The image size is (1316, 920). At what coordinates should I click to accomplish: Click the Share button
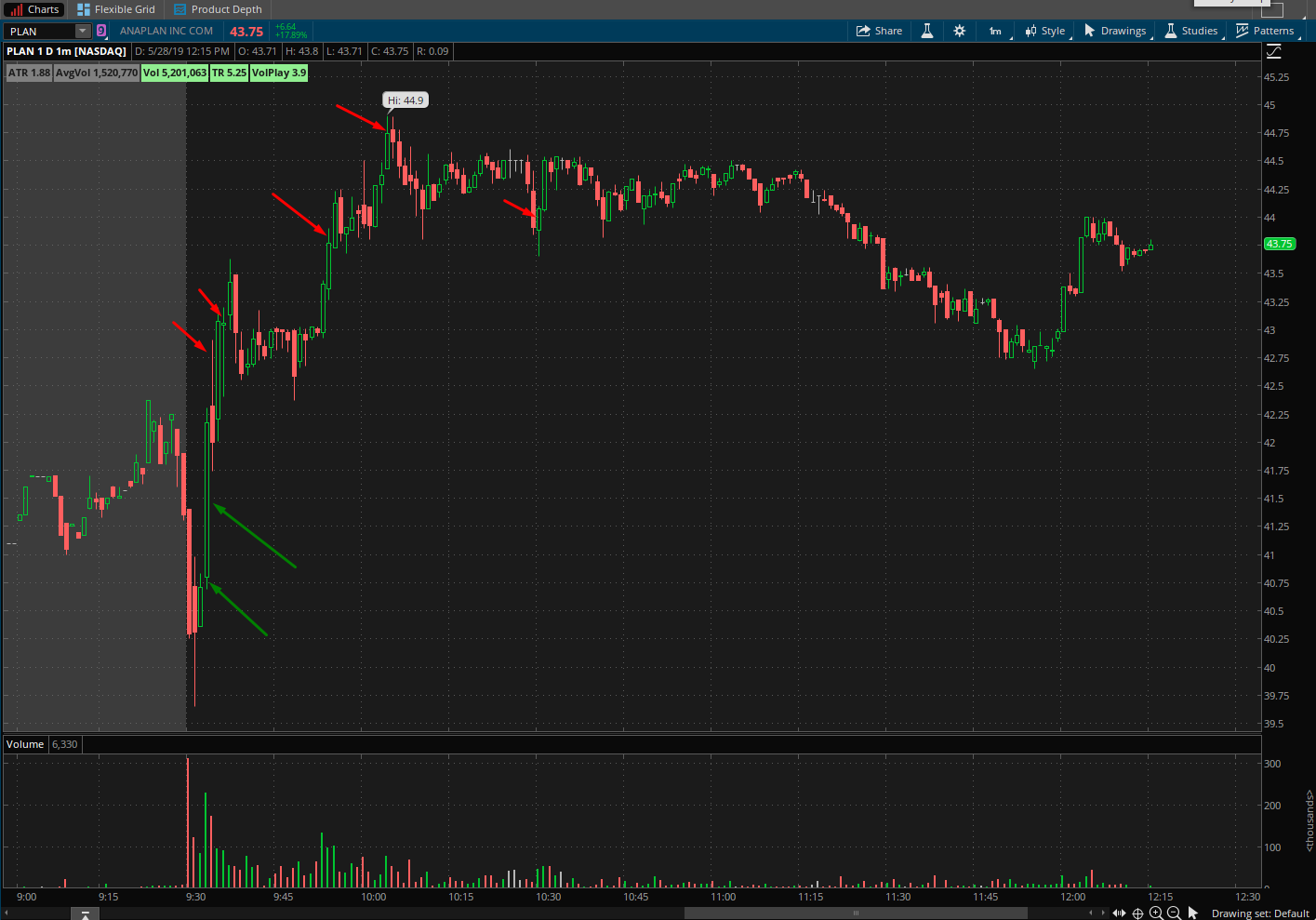coord(880,31)
